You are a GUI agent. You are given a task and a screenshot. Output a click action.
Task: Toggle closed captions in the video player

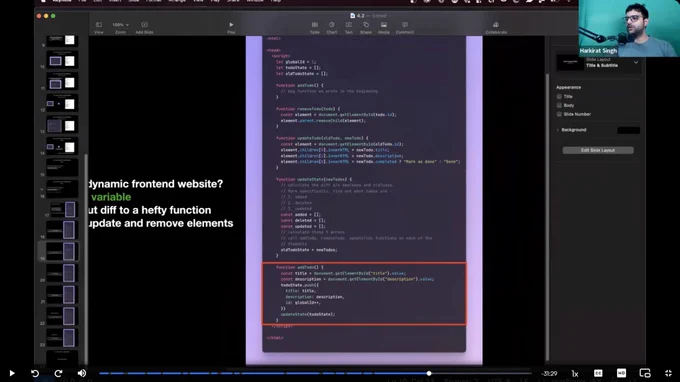598,373
